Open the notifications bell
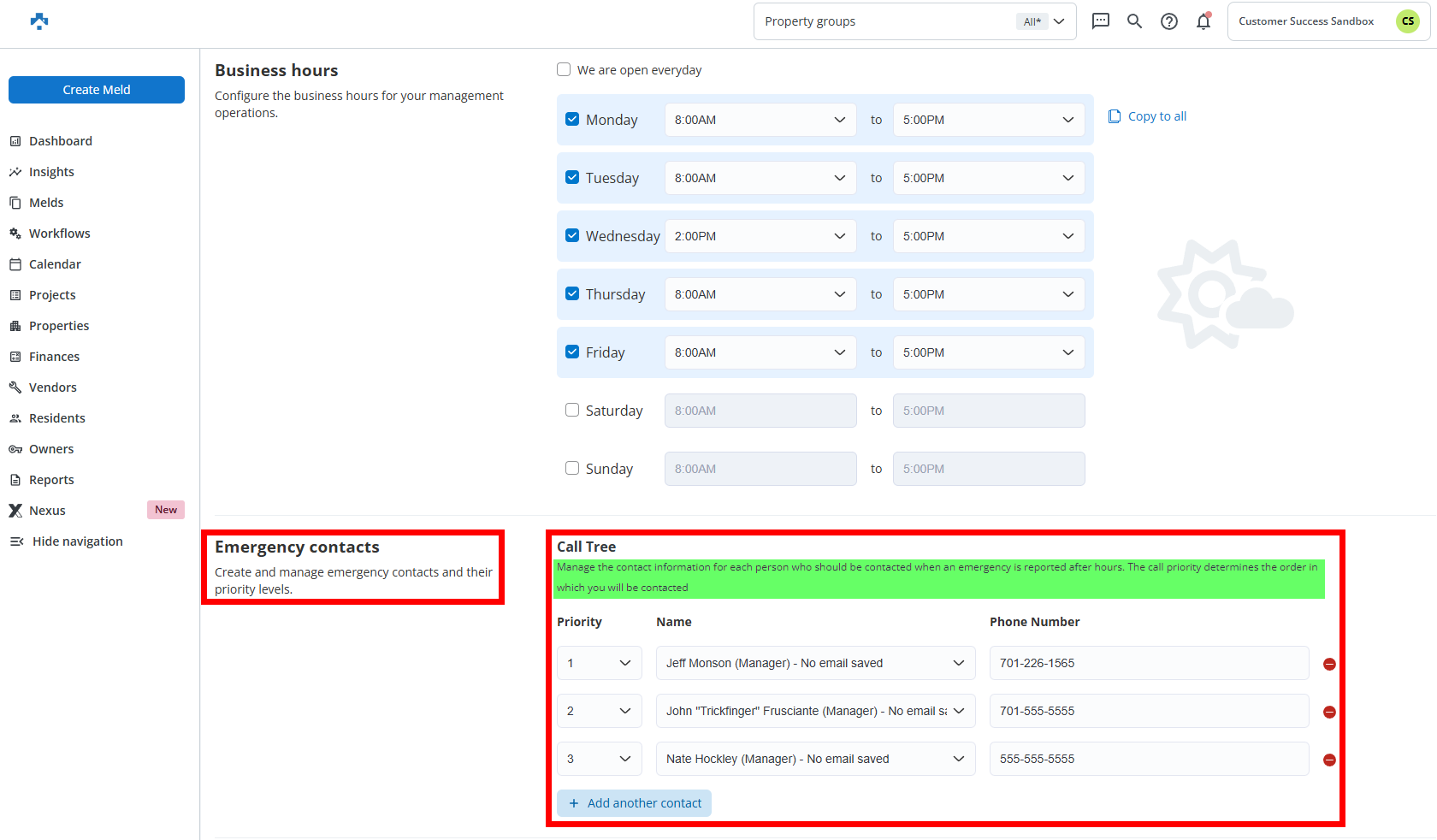The width and height of the screenshot is (1437, 840). pos(1203,21)
